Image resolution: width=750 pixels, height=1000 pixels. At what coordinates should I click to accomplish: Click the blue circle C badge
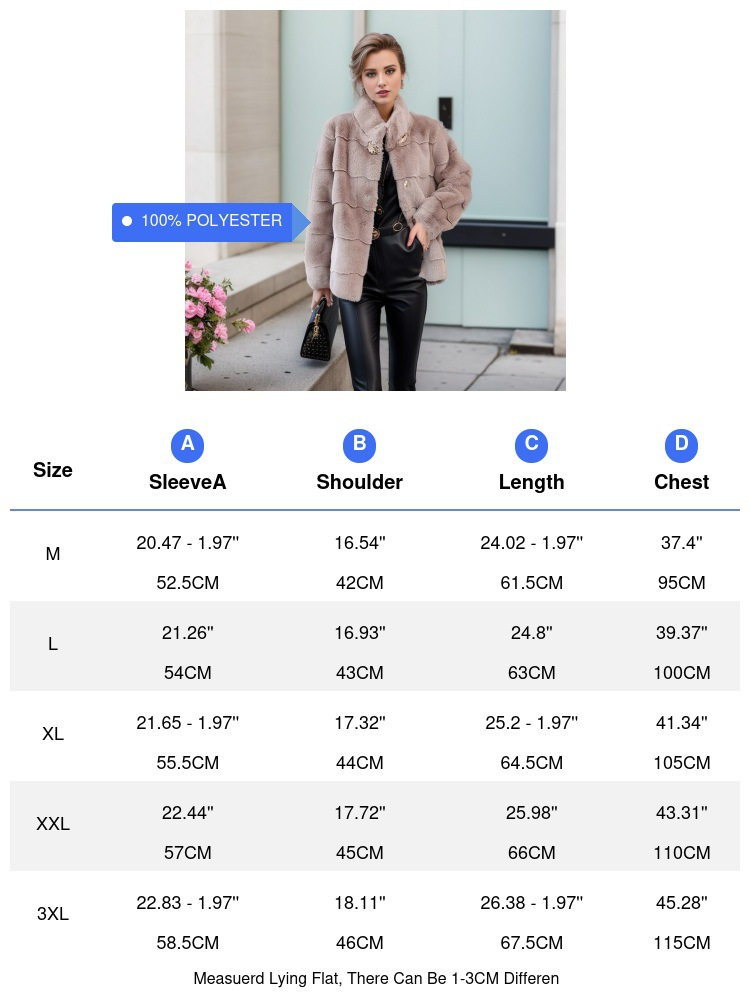[531, 445]
